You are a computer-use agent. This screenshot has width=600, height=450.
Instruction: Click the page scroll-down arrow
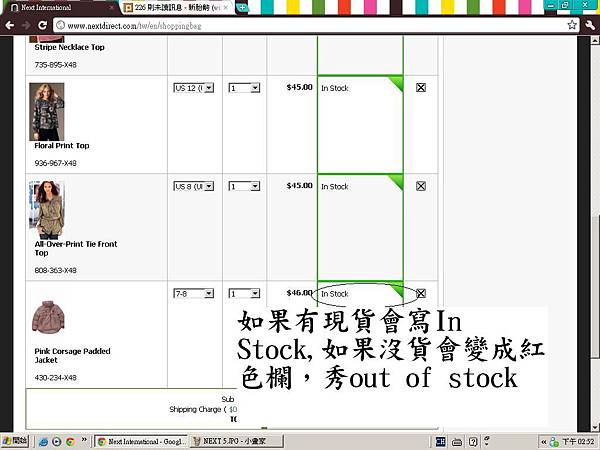pos(595,427)
